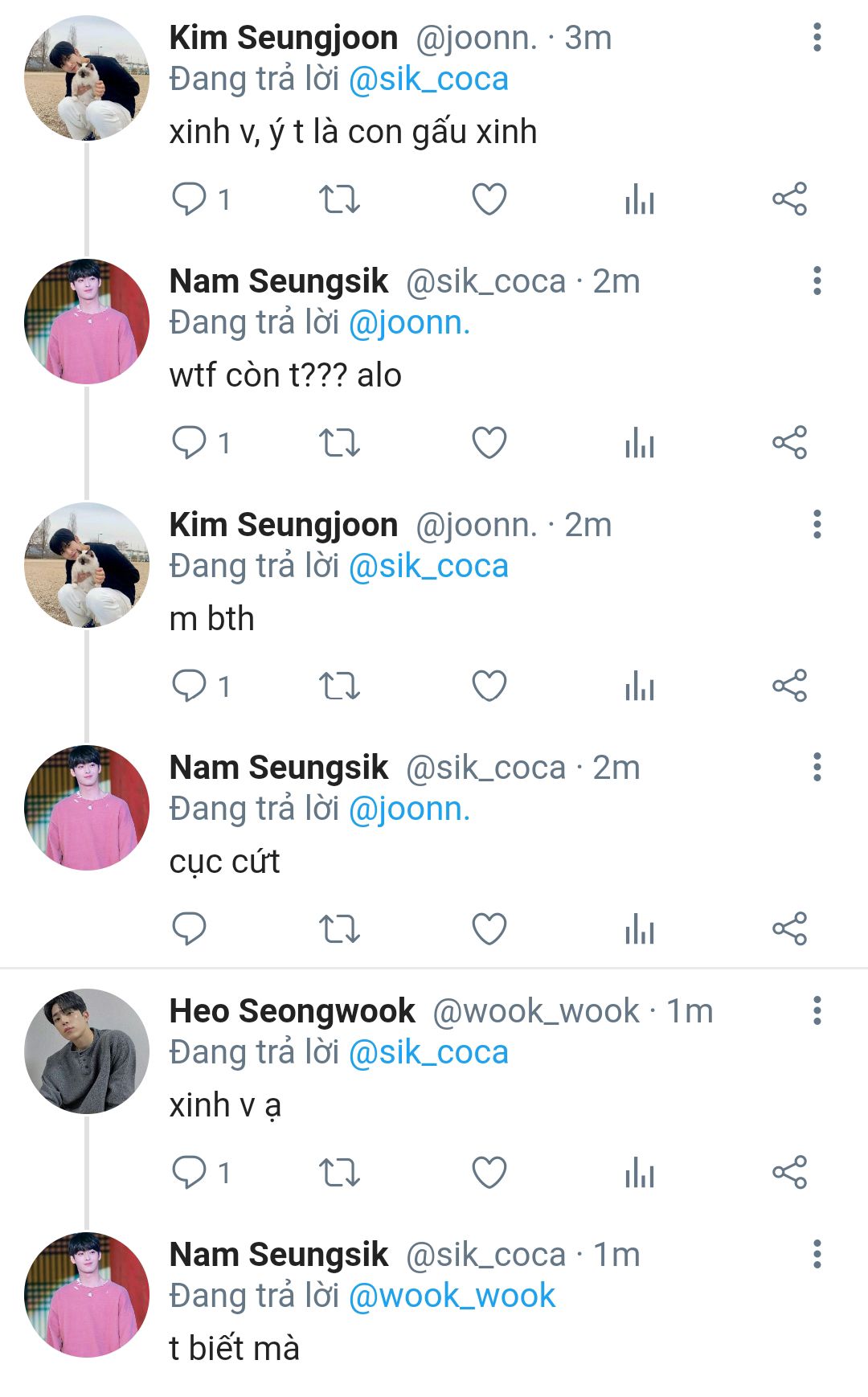Open more options on Heo Seongwook's tweet

click(817, 1010)
